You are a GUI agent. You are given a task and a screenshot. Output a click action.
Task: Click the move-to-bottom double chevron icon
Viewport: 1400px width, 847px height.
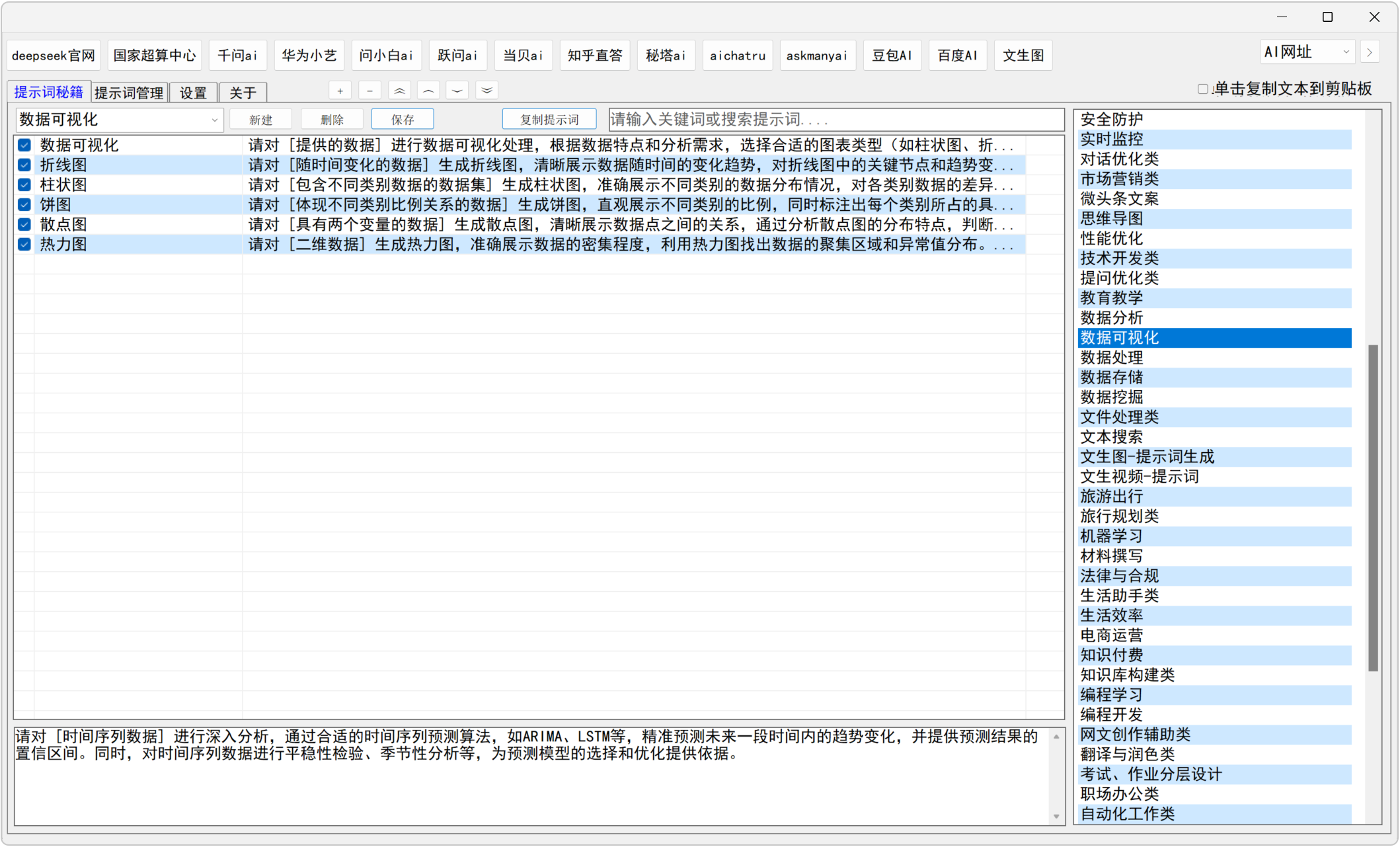click(487, 91)
